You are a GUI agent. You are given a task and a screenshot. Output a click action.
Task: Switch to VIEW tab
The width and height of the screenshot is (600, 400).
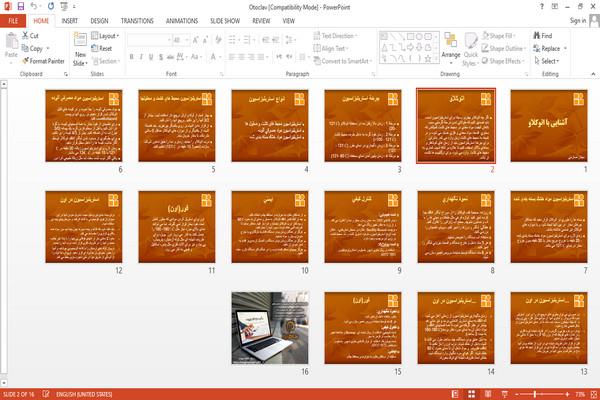[x=289, y=21]
